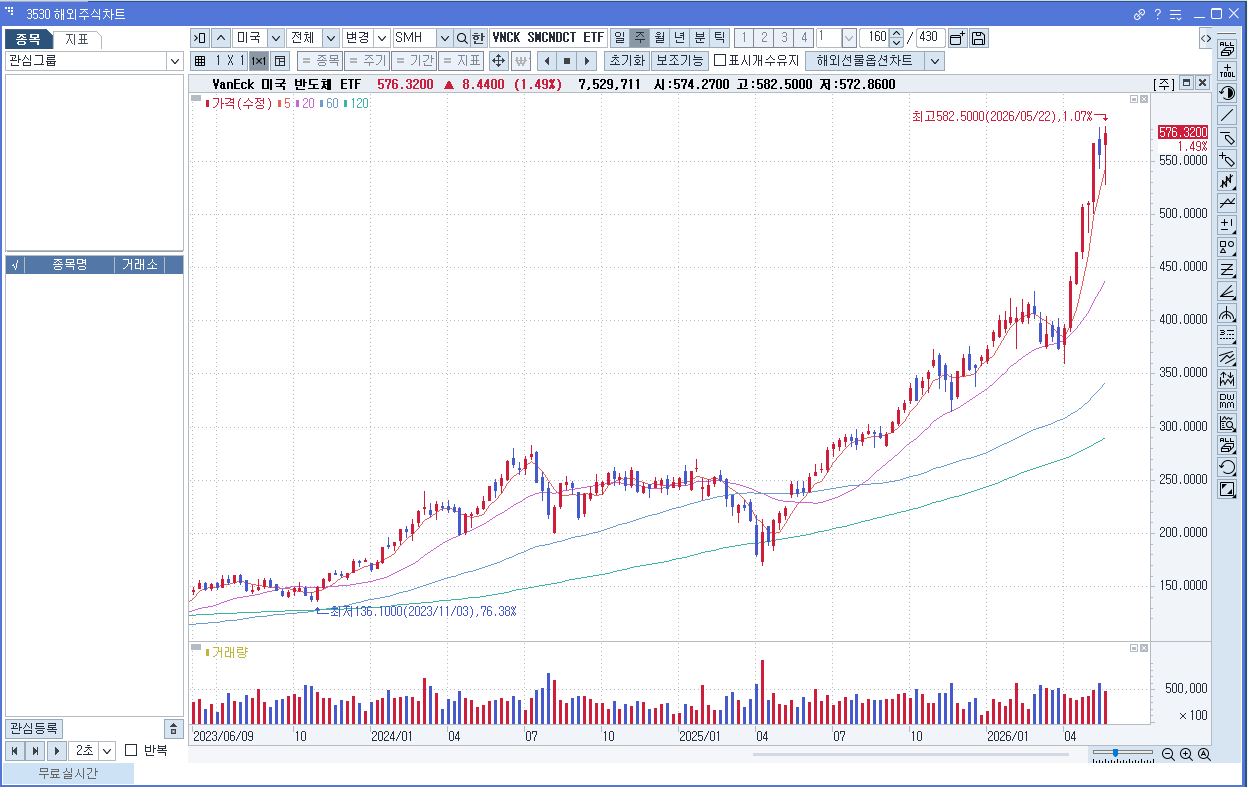Switch to the 종목 tab
Image resolution: width=1248 pixels, height=787 pixels.
pyautogui.click(x=28, y=39)
